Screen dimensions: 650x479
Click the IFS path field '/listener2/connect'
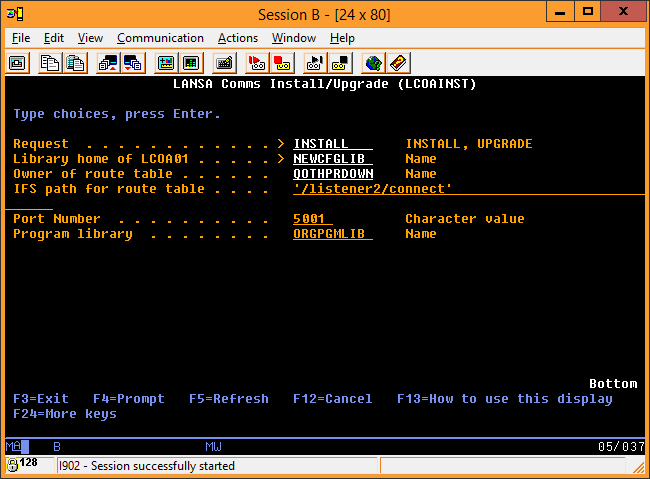[x=468, y=189]
